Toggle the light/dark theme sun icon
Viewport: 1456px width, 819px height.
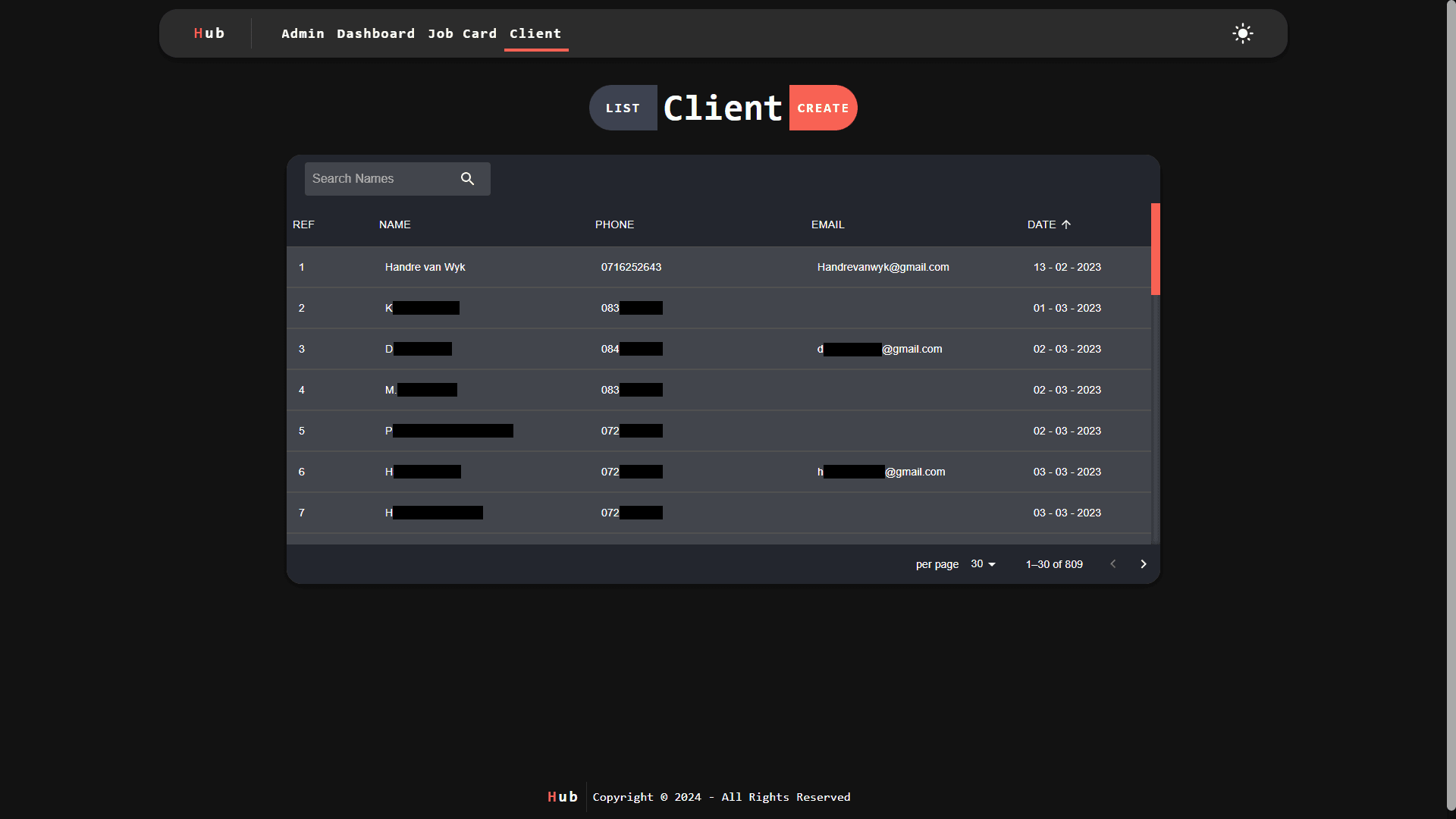(x=1242, y=33)
